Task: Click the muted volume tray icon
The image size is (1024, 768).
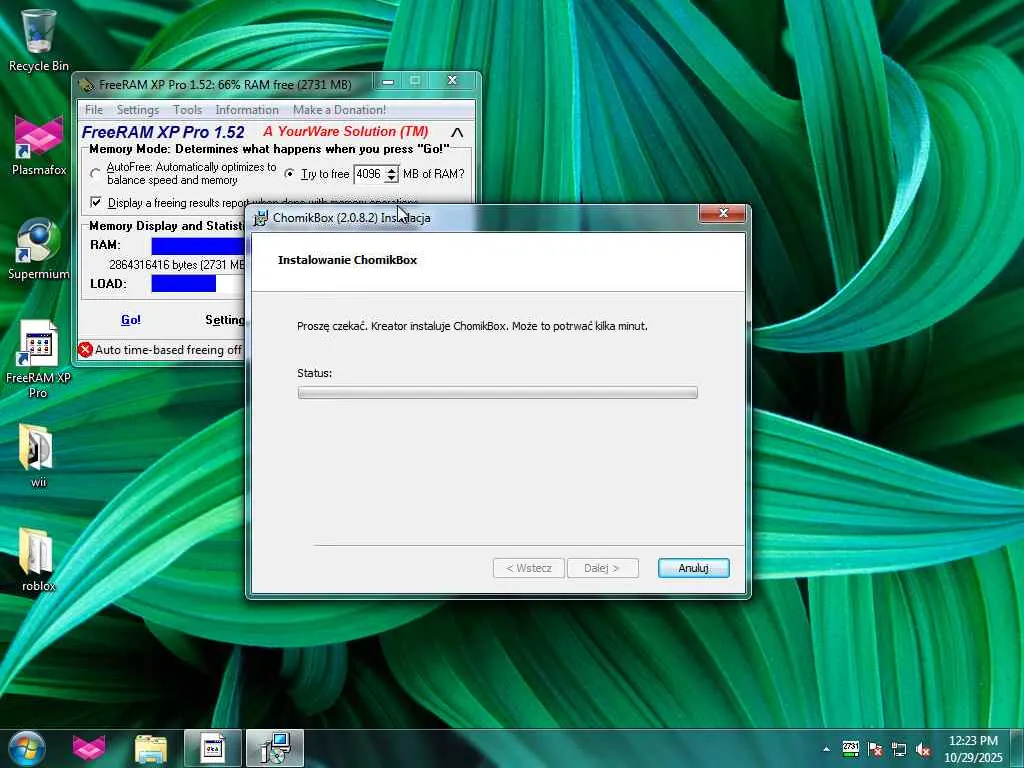Action: pos(923,749)
